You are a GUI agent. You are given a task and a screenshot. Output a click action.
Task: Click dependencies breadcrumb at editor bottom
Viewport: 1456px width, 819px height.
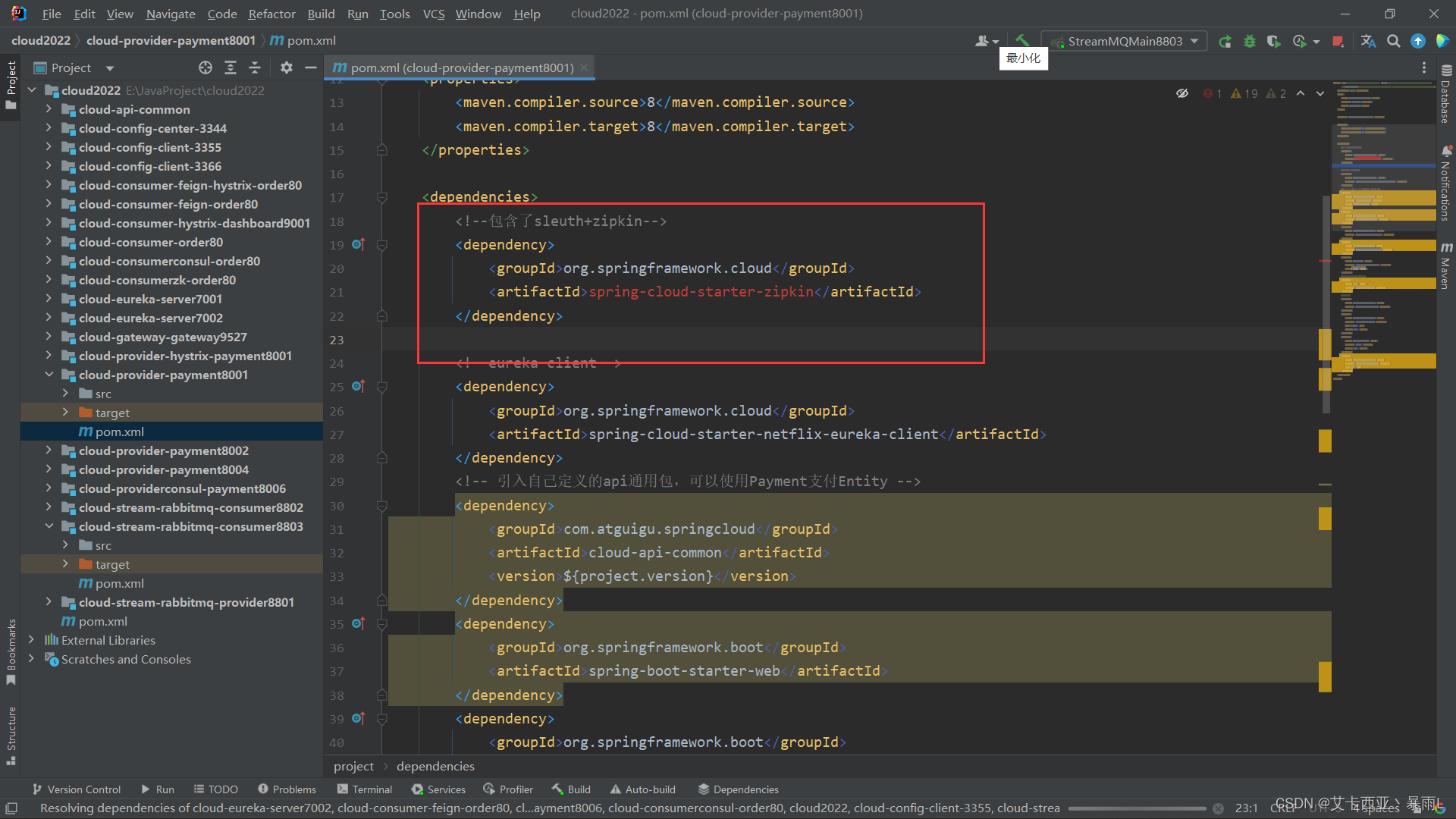(x=435, y=767)
